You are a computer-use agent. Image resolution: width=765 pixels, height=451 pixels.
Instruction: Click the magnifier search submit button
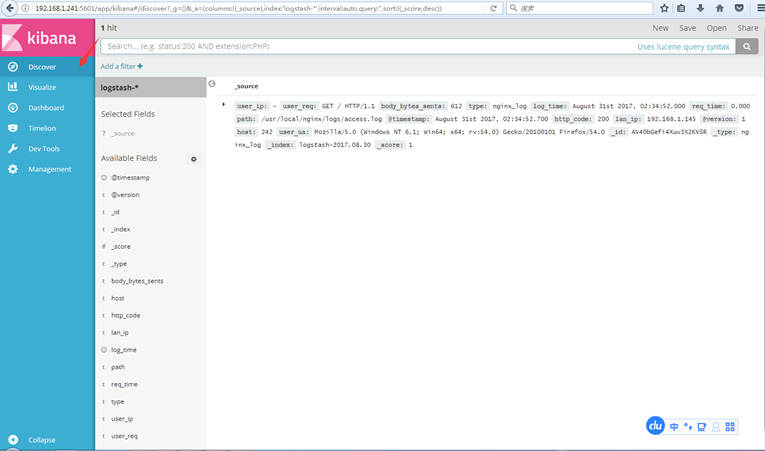coord(747,46)
